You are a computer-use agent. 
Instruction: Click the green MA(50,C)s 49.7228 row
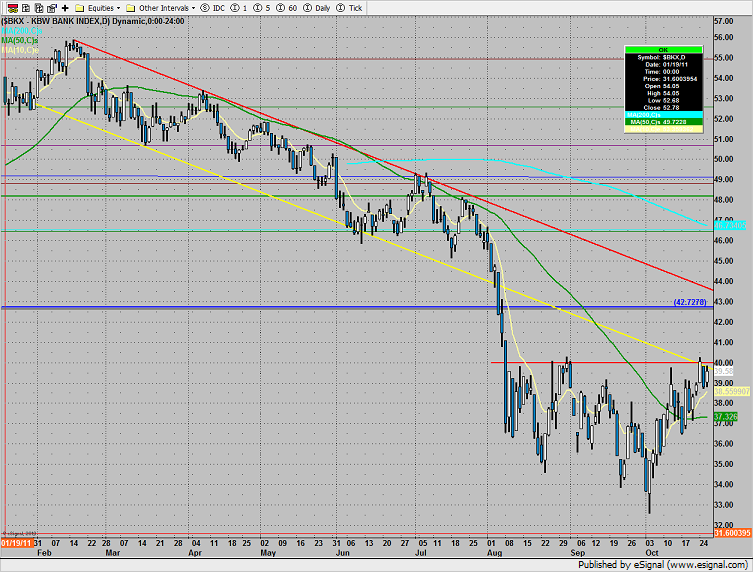click(663, 122)
